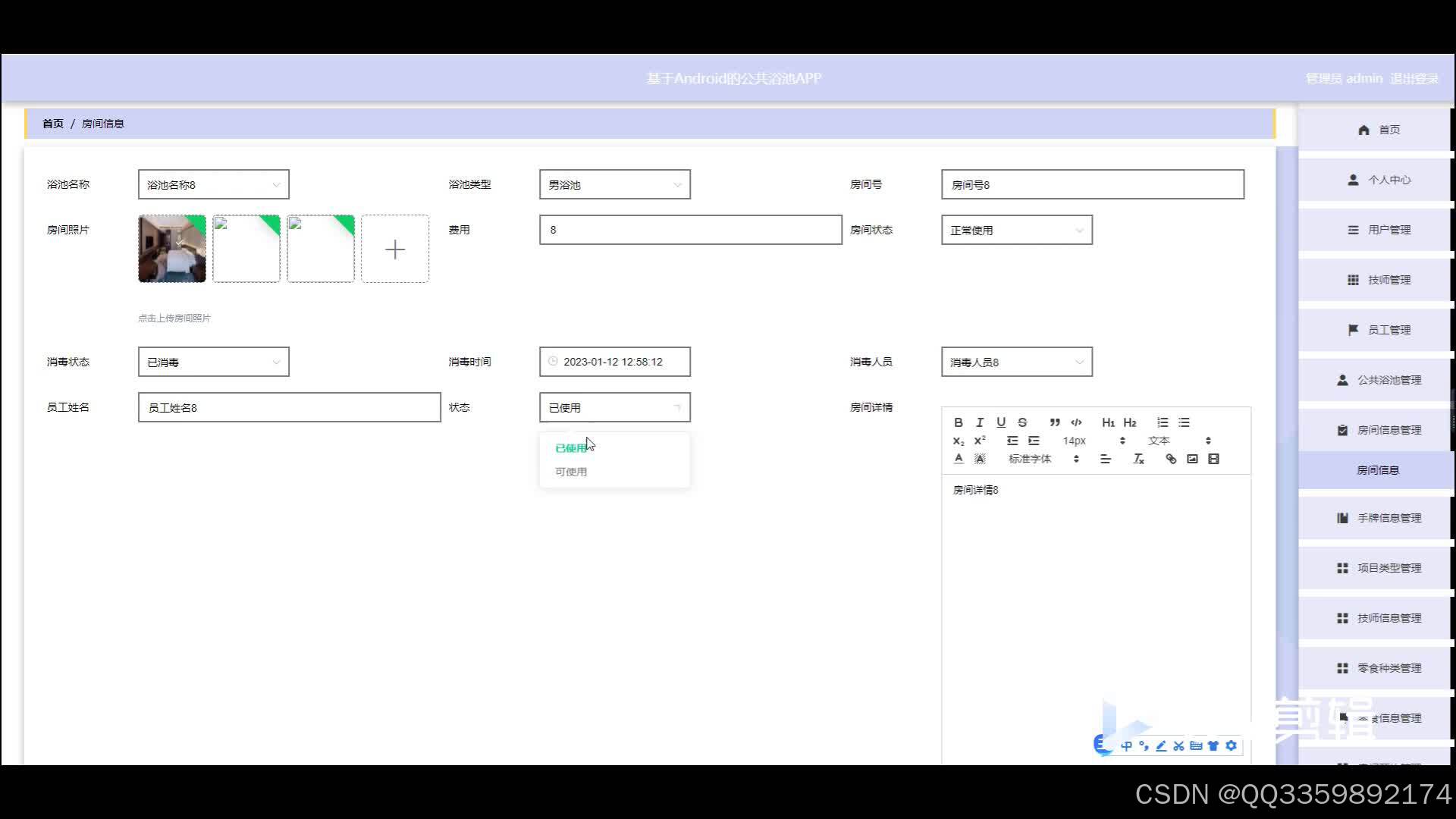This screenshot has width=1456, height=819.
Task: Open 首页 in the sidebar
Action: click(x=1376, y=130)
